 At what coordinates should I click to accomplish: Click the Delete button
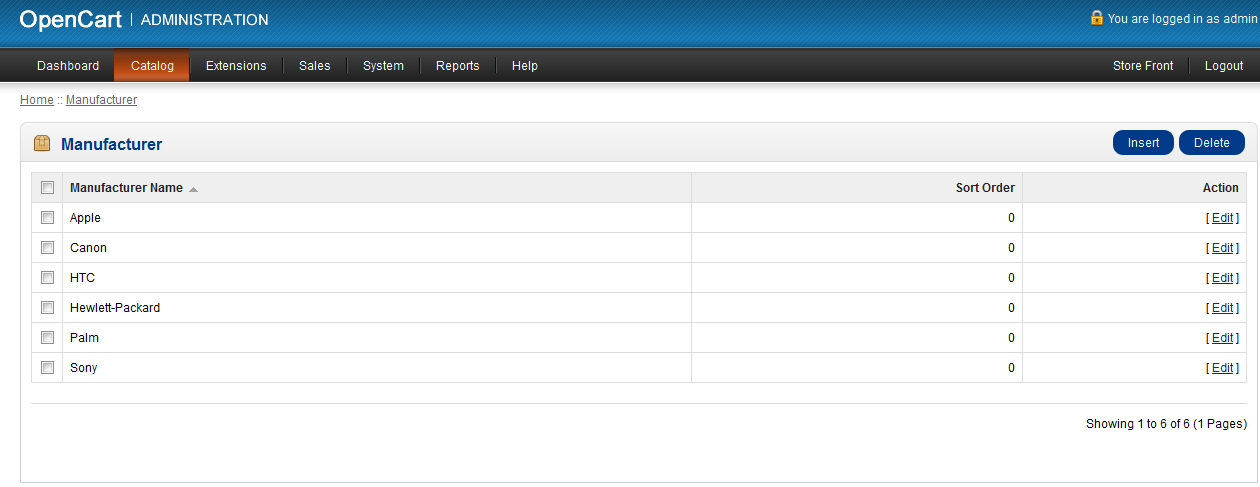point(1212,143)
